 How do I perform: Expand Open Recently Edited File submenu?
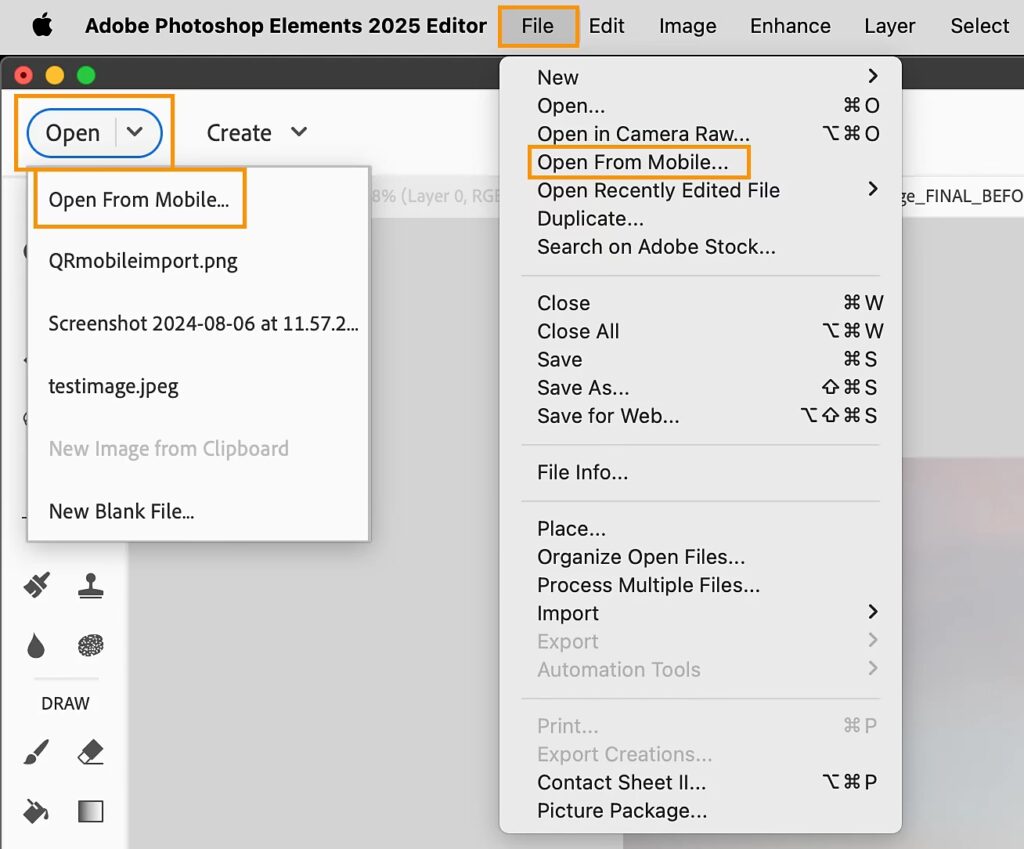[872, 189]
